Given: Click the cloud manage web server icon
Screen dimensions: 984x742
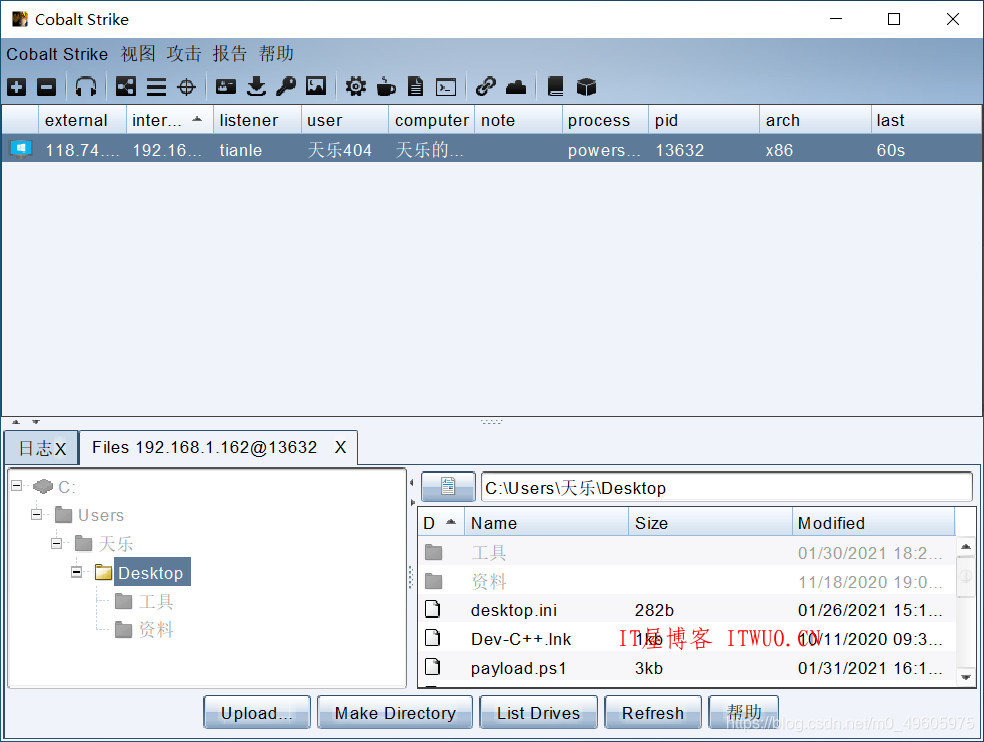Looking at the screenshot, I should pos(516,87).
